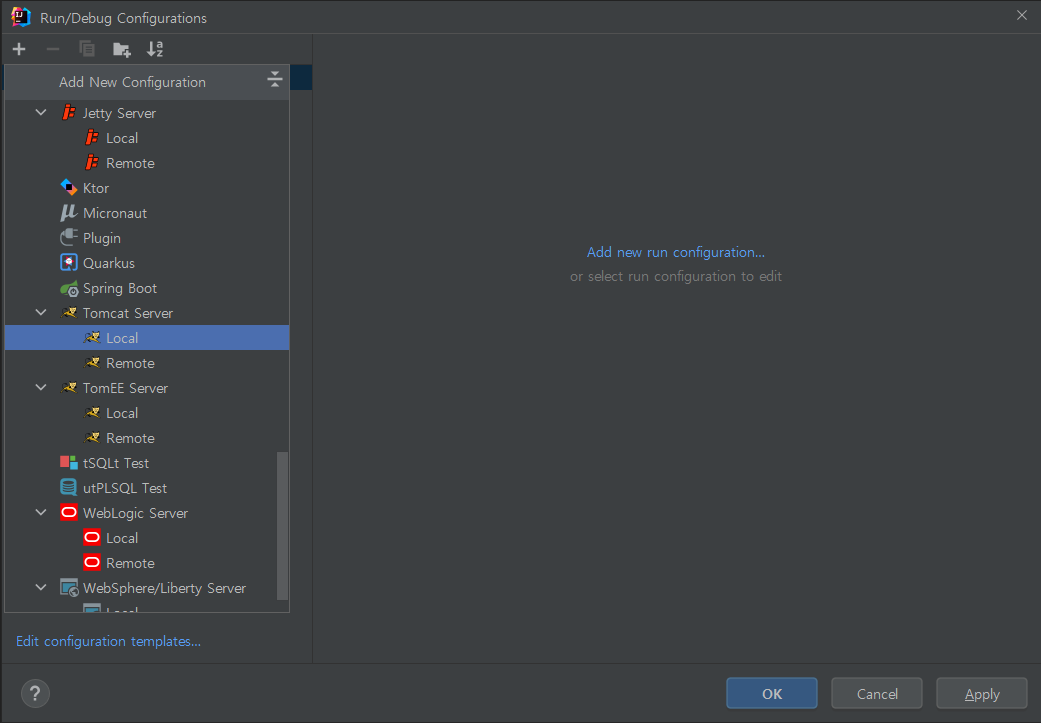Collapse the Tomcat Server node
Screen dimensions: 1041x723
tap(41, 313)
